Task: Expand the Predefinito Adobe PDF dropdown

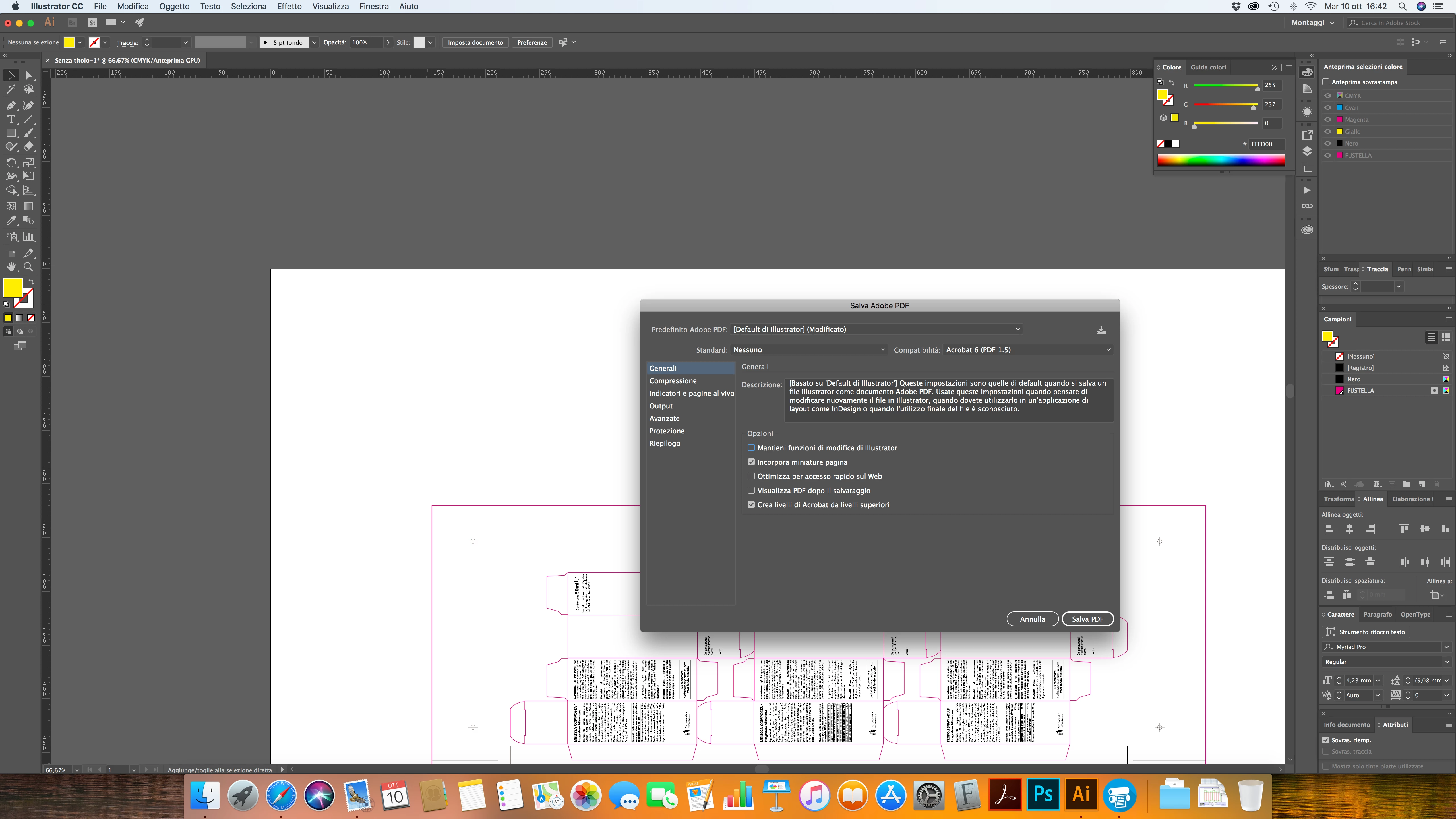Action: [876, 330]
